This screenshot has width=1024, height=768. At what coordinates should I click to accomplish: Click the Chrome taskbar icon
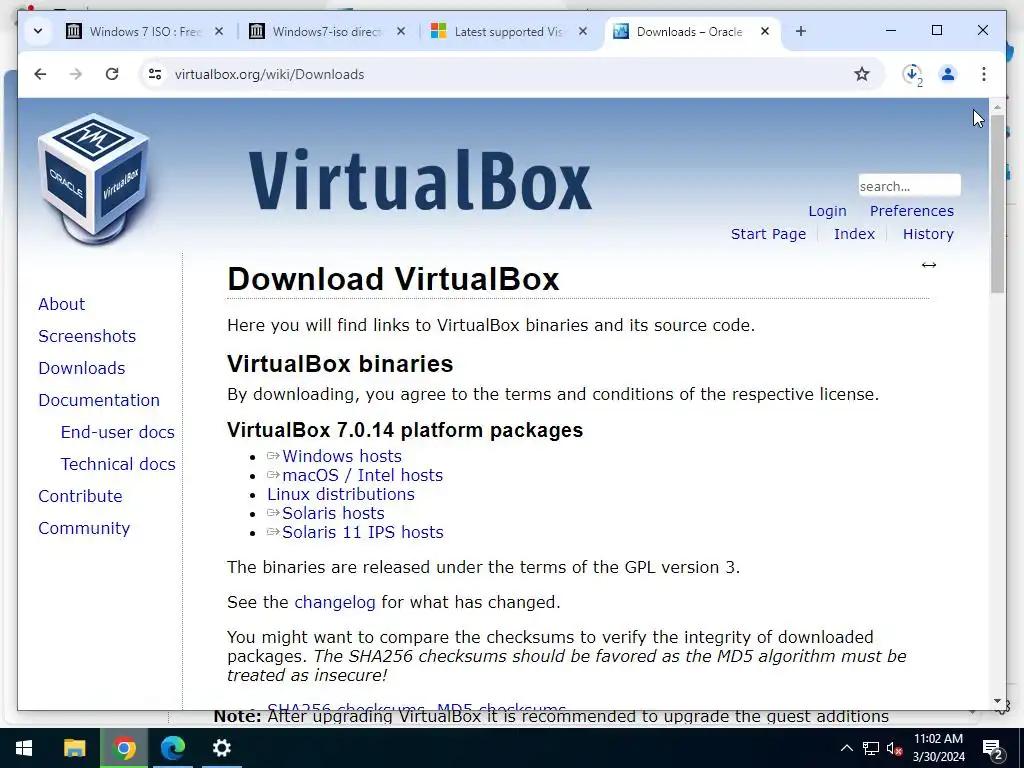pos(124,748)
